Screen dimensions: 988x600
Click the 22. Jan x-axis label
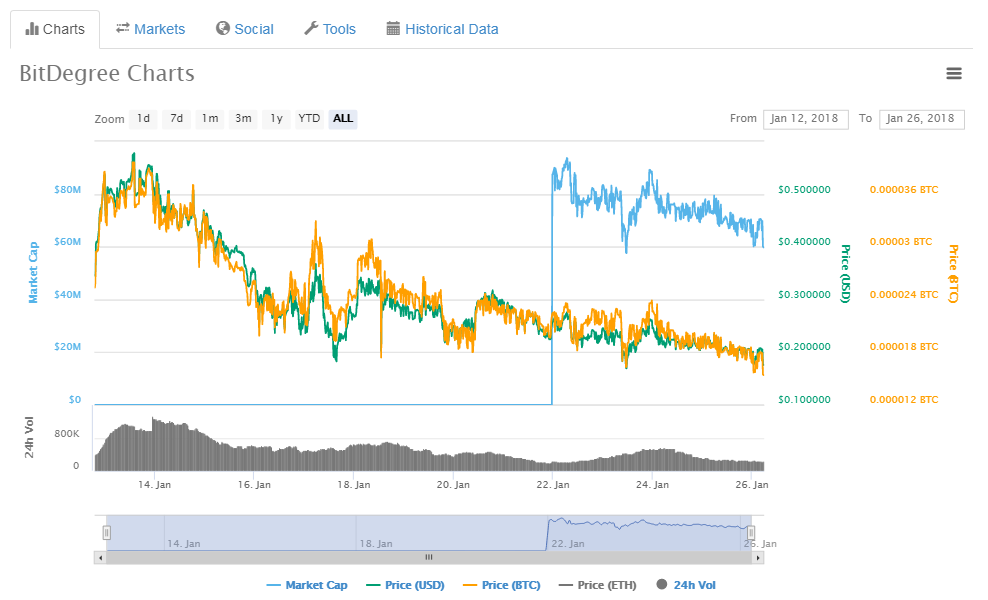[553, 485]
